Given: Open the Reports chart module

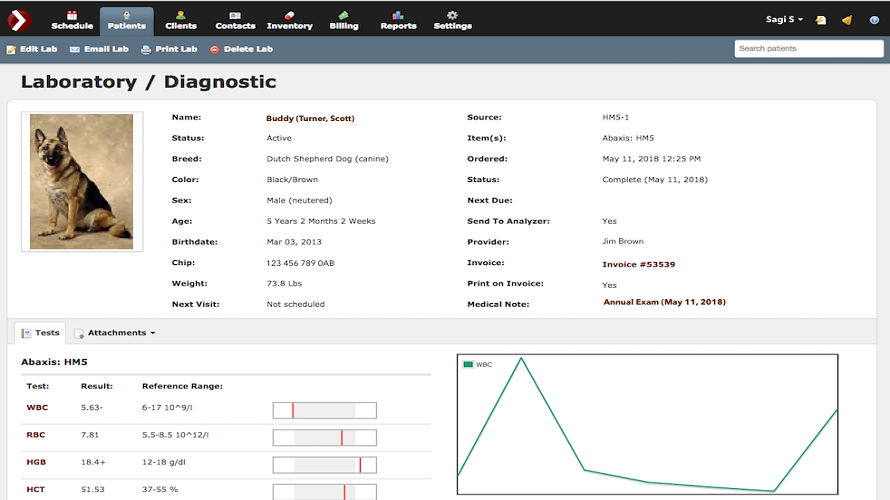Looking at the screenshot, I should coord(398,20).
